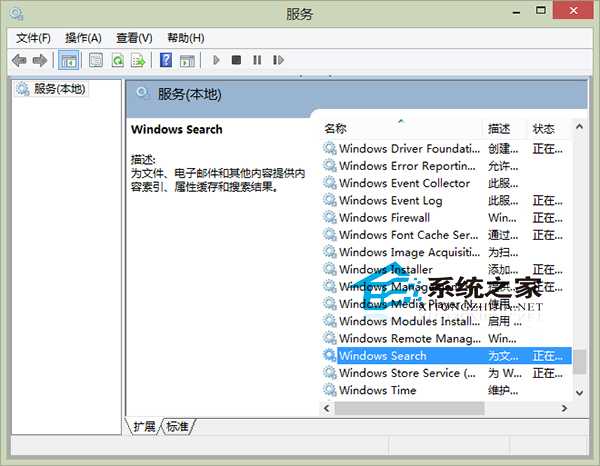Click the 维护... description cell of Windows Time
This screenshot has height=466, width=600.
(x=503, y=390)
